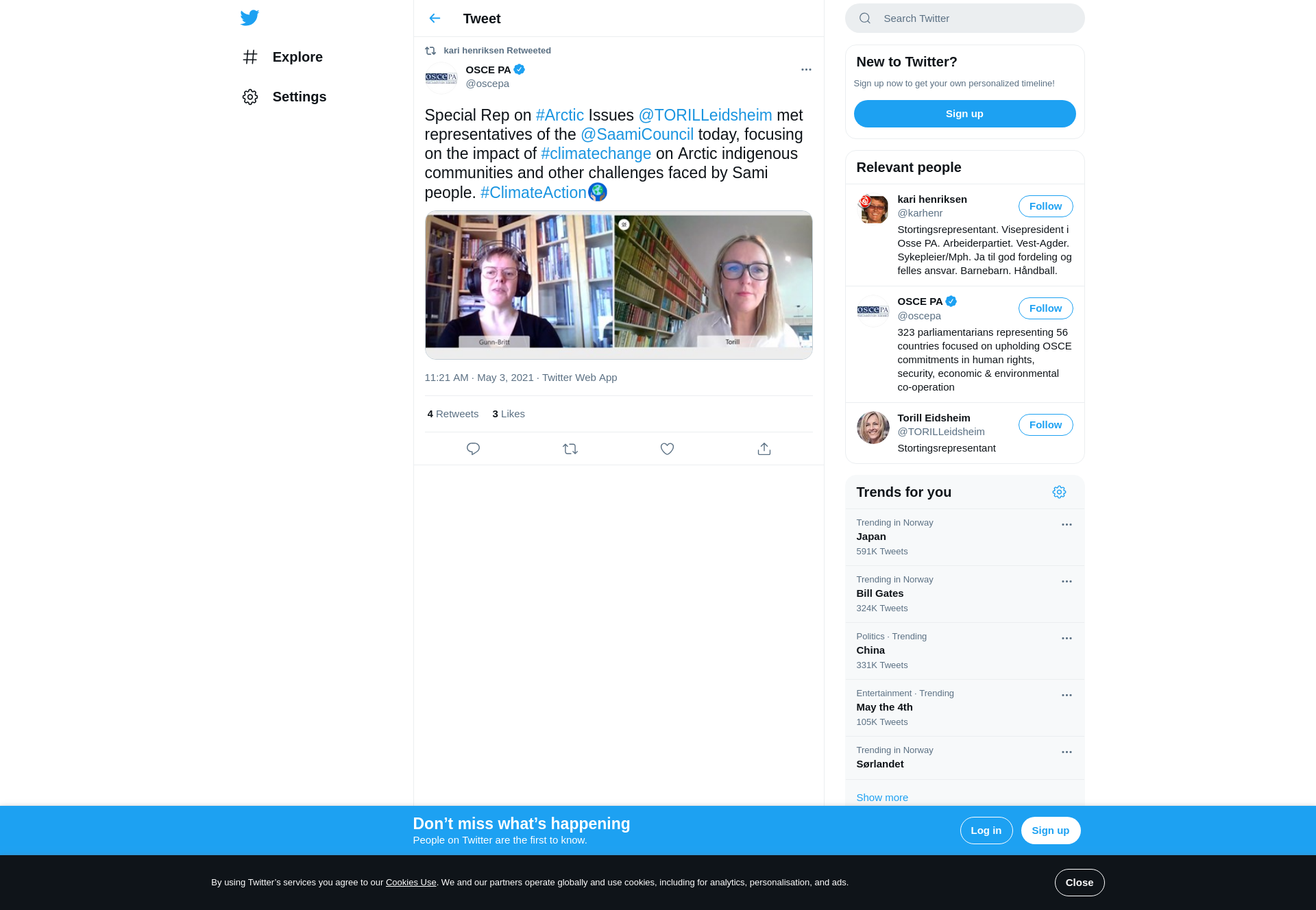Open more options for the Bill Gates trend

point(1067,581)
